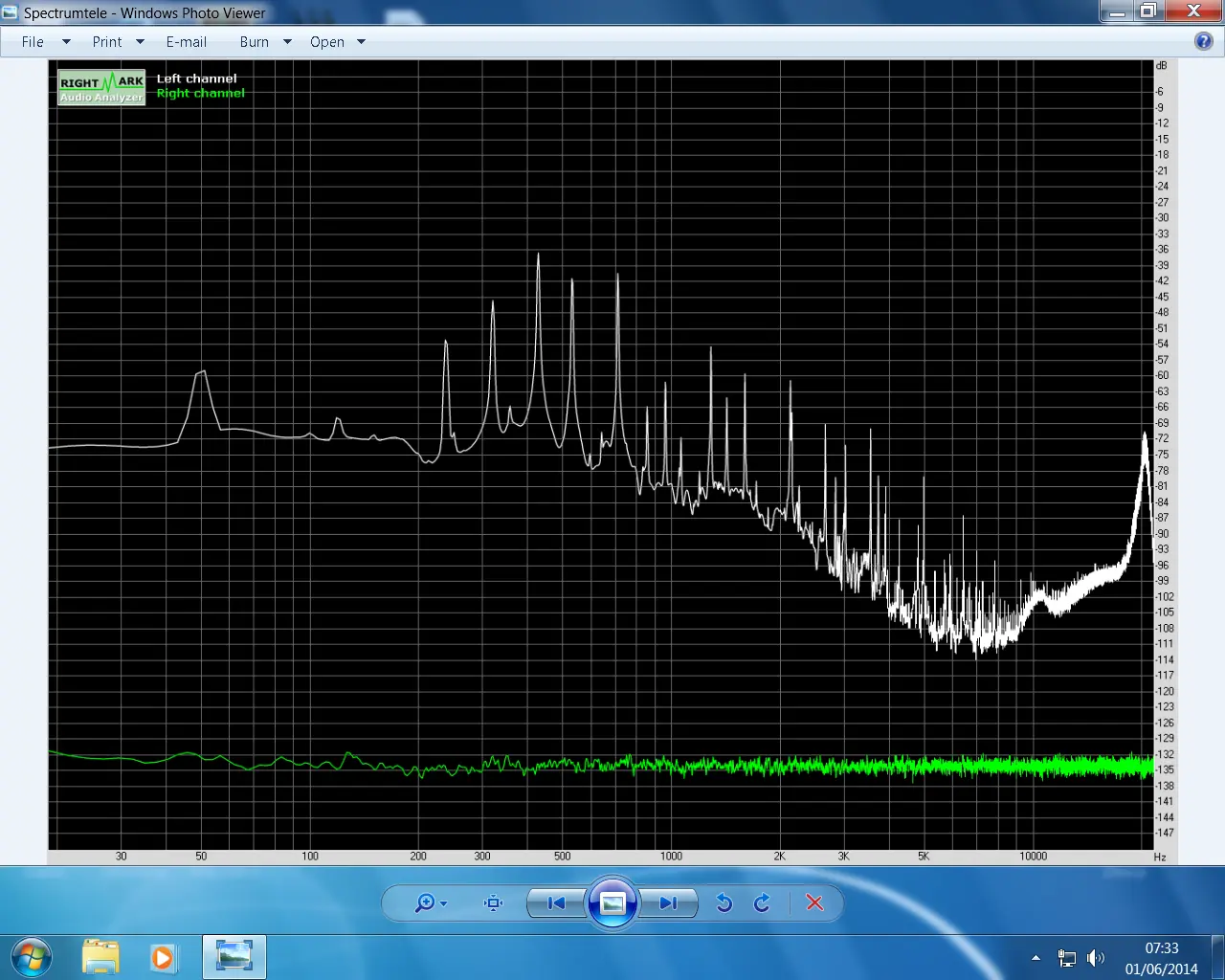Screen dimensions: 1225x980
Task: Expand the File menu dropdown arrow
Action: pyautogui.click(x=66, y=42)
